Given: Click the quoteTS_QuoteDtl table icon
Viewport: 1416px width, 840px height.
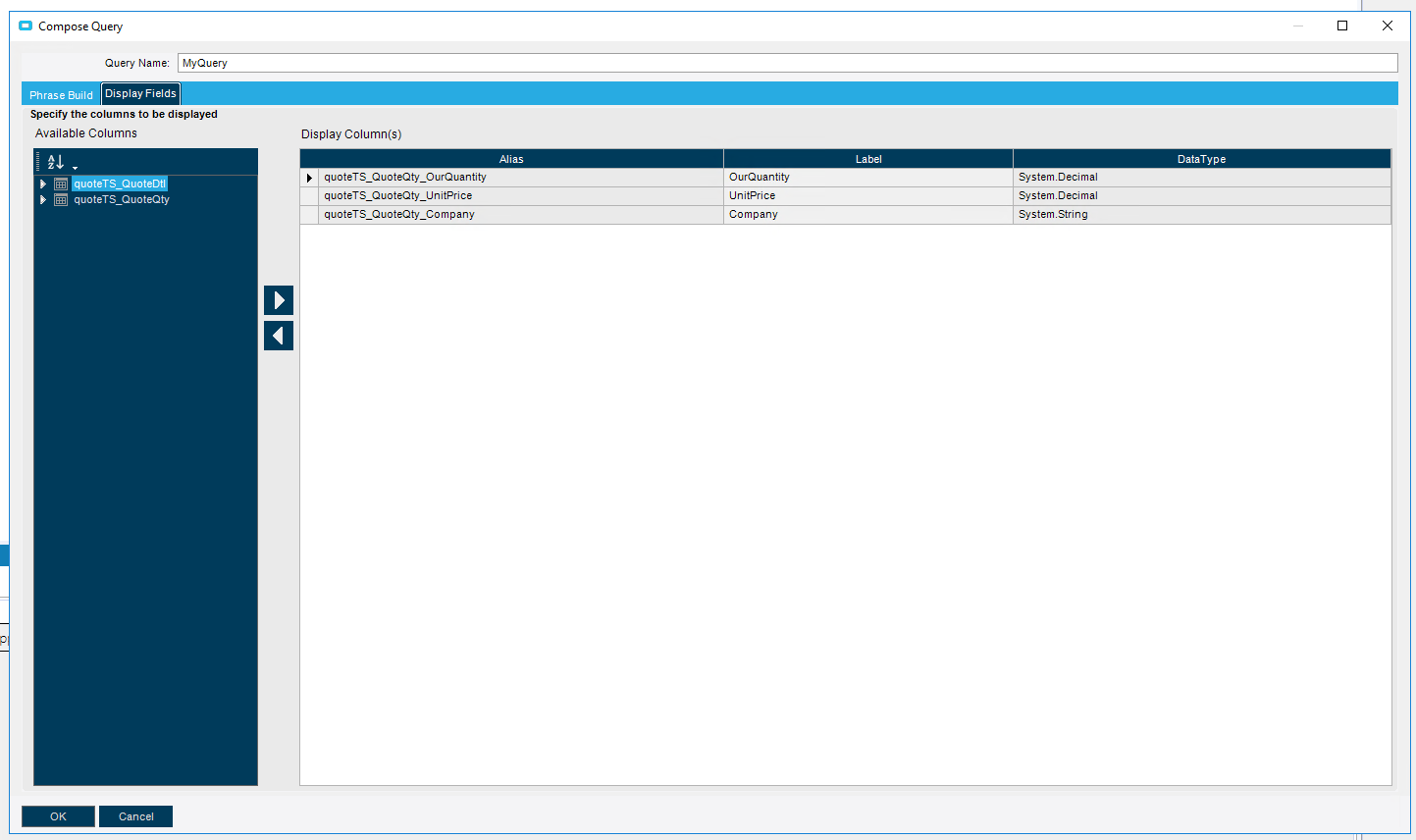Looking at the screenshot, I should 61,184.
